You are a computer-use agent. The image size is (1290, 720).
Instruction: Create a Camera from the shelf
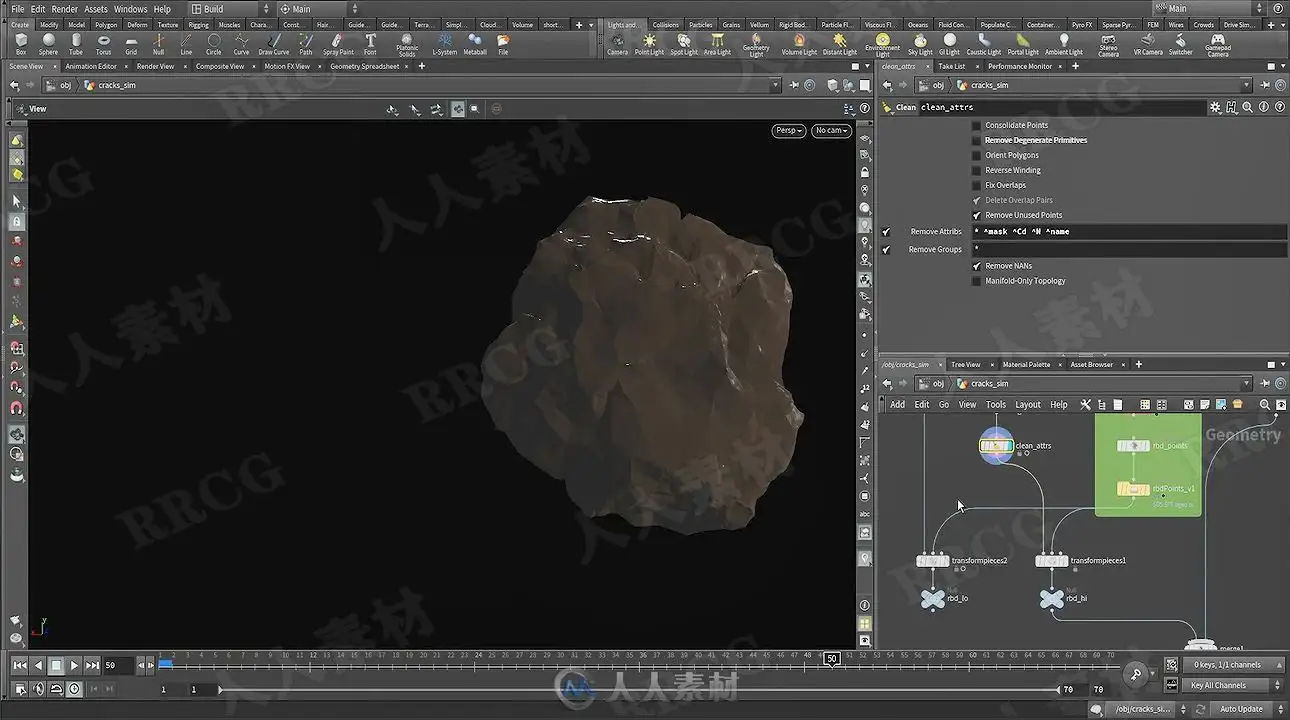(618, 44)
